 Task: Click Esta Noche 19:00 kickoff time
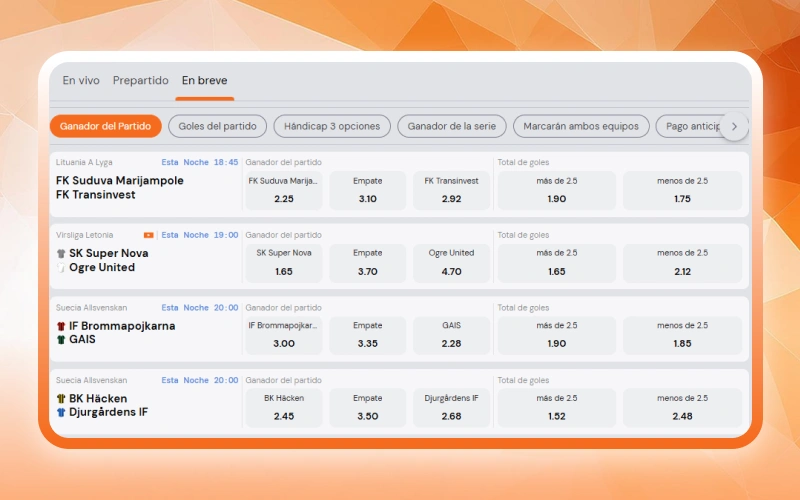[199, 235]
